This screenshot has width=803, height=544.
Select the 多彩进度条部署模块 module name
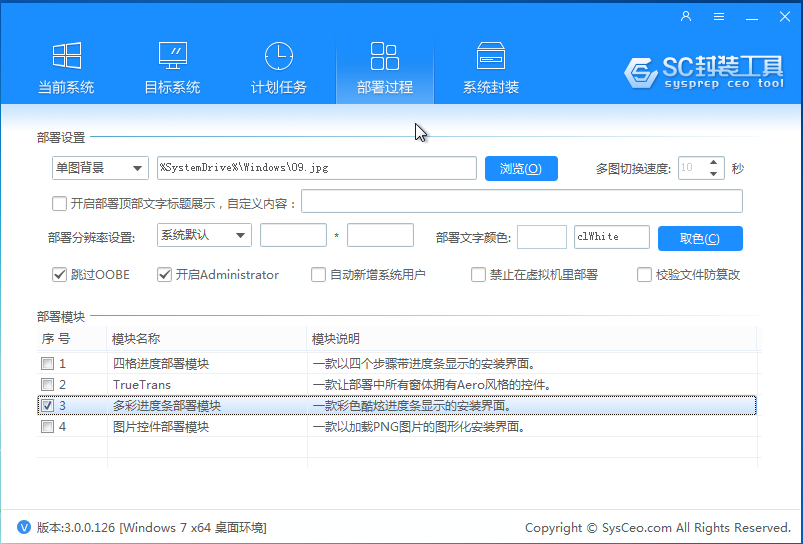pyautogui.click(x=166, y=406)
